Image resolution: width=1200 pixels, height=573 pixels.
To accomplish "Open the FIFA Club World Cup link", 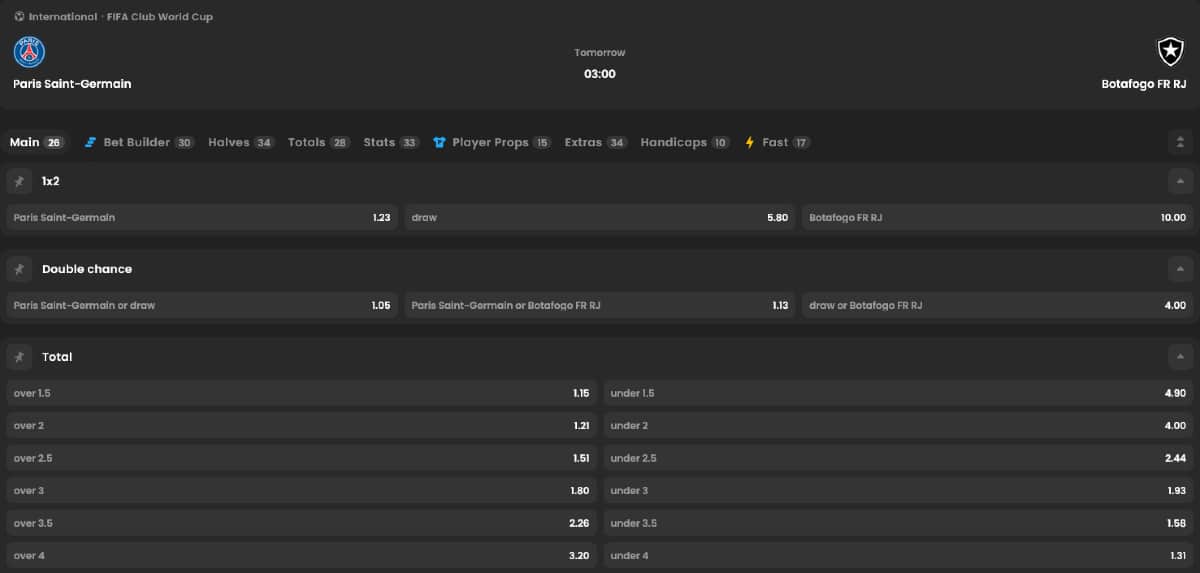I will tap(159, 17).
